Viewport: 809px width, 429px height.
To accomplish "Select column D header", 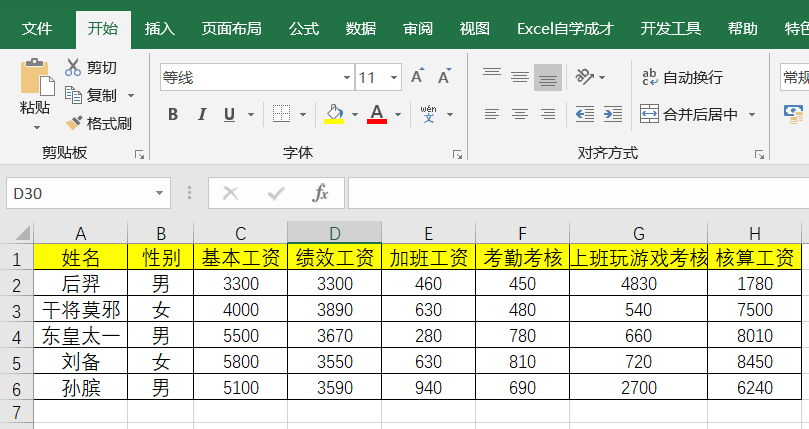I will (x=334, y=233).
